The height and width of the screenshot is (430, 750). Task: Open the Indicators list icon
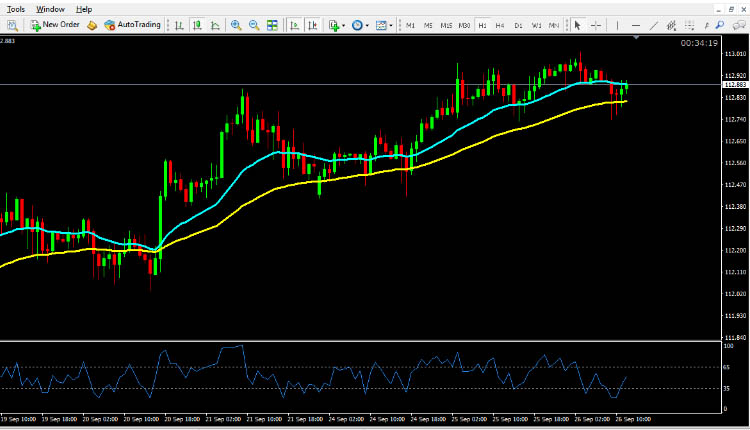pos(334,25)
